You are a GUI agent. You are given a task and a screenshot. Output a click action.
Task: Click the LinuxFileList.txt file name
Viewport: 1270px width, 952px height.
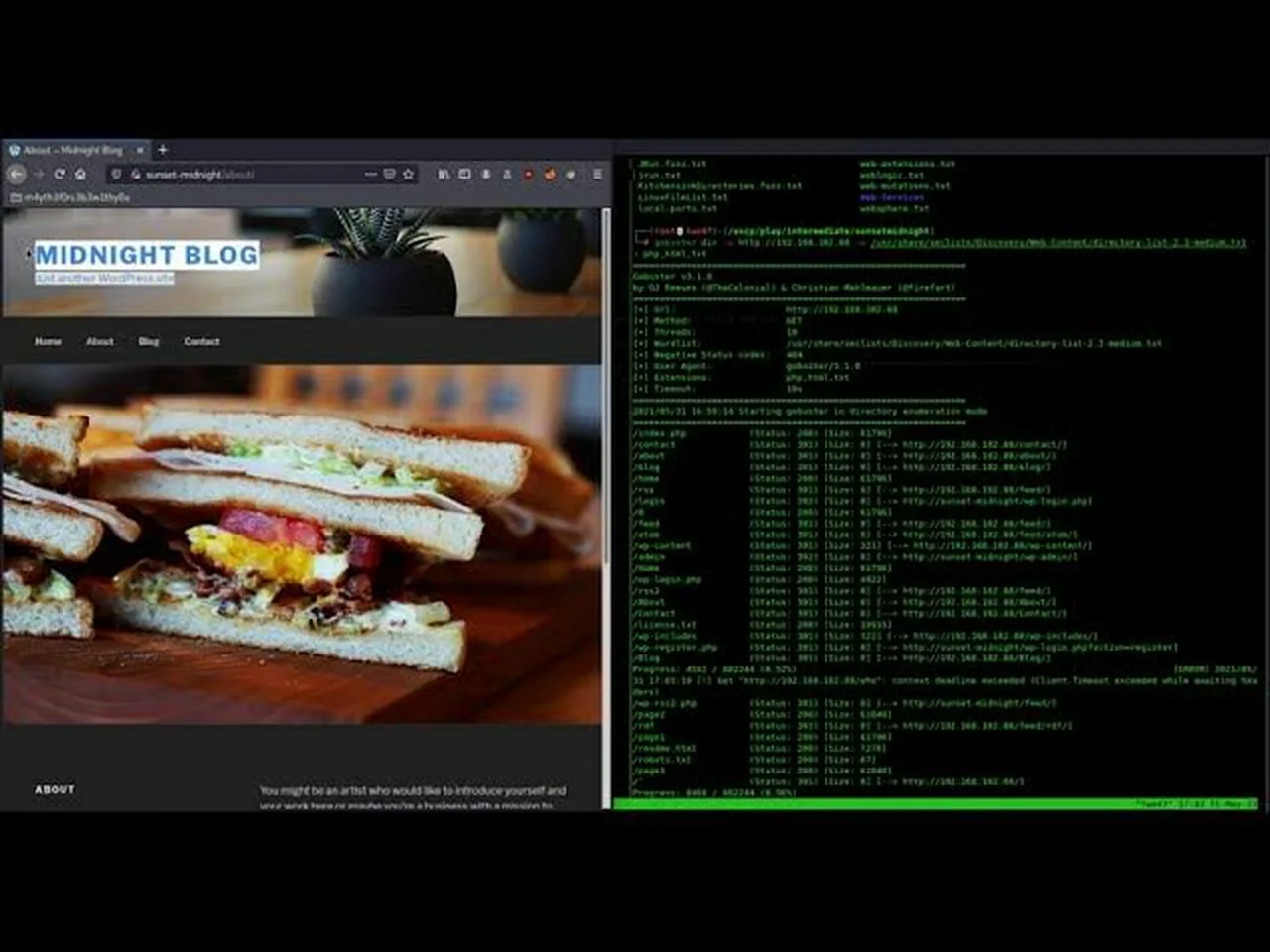click(x=683, y=197)
